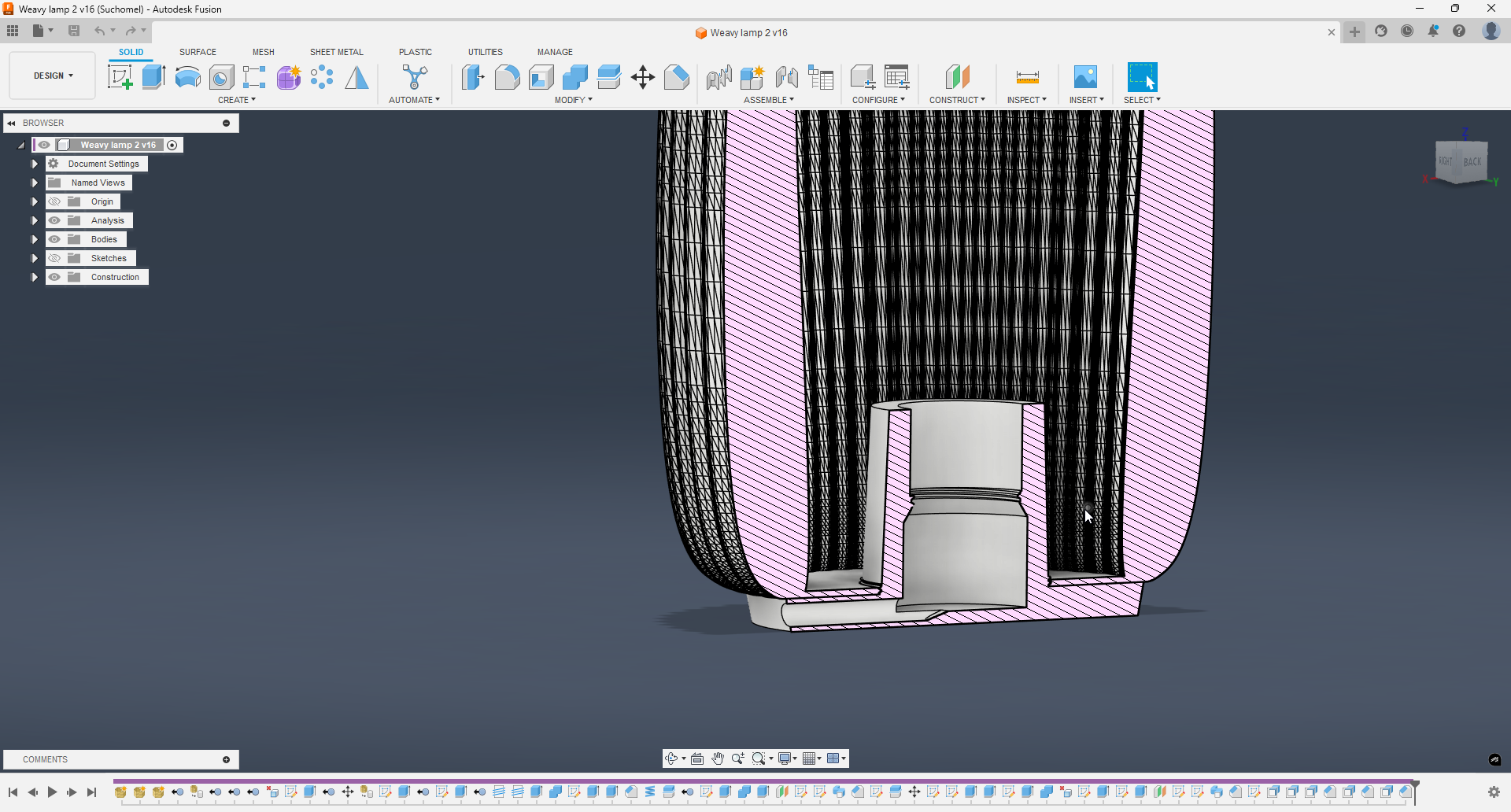Switch to the SHEET METAL tab

pyautogui.click(x=337, y=52)
